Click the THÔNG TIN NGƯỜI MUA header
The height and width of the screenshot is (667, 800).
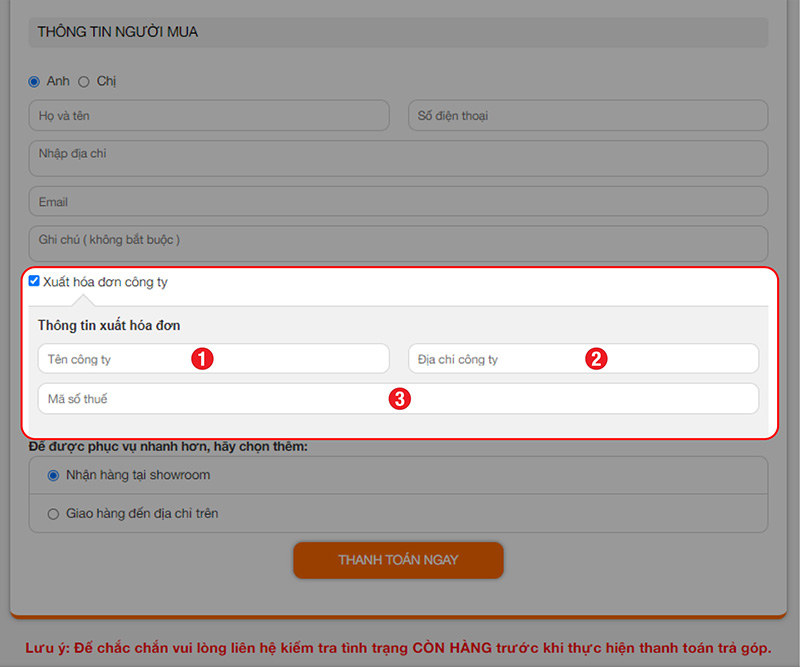point(118,32)
